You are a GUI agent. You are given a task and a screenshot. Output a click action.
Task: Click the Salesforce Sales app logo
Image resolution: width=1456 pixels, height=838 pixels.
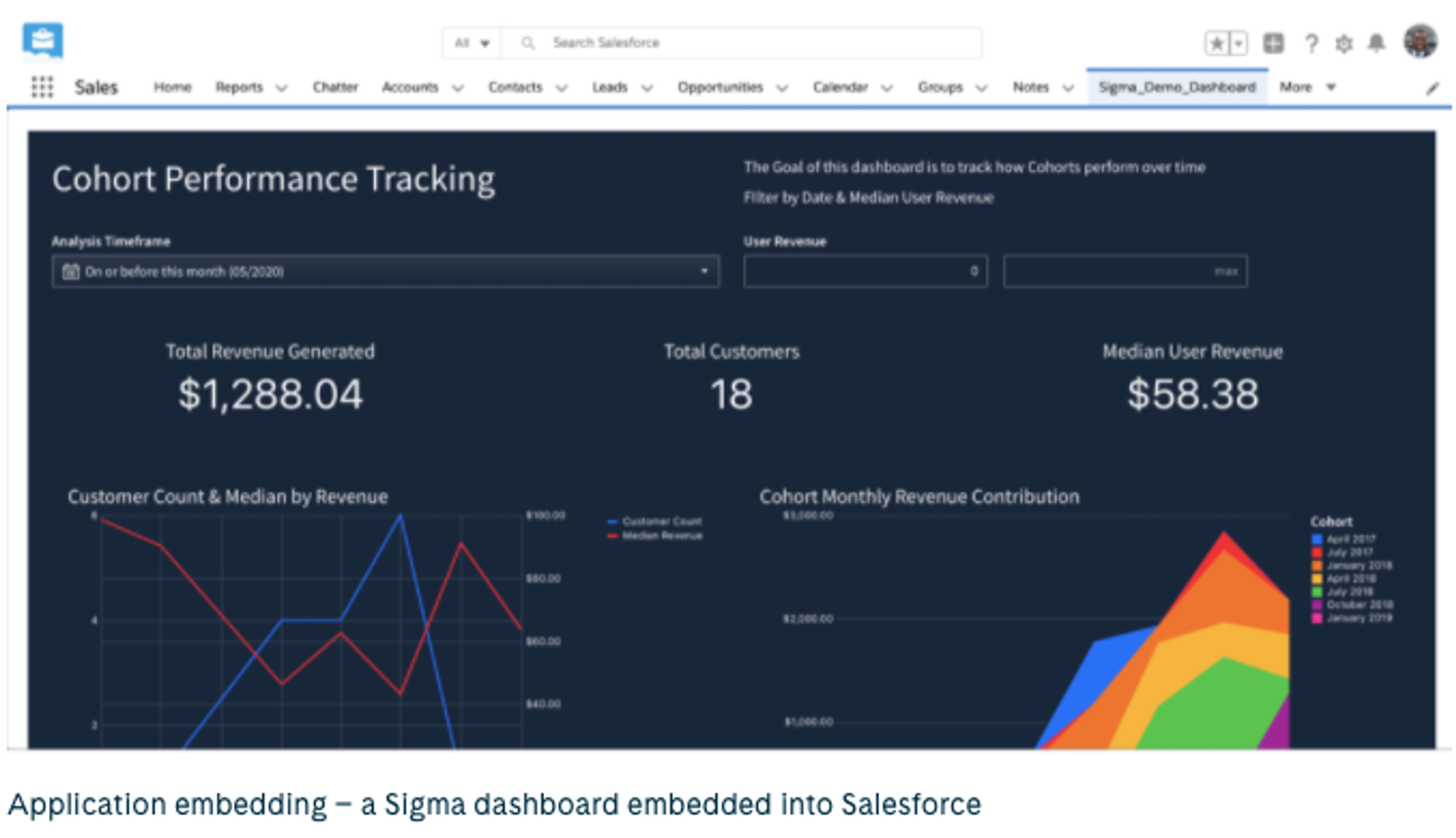pyautogui.click(x=42, y=40)
